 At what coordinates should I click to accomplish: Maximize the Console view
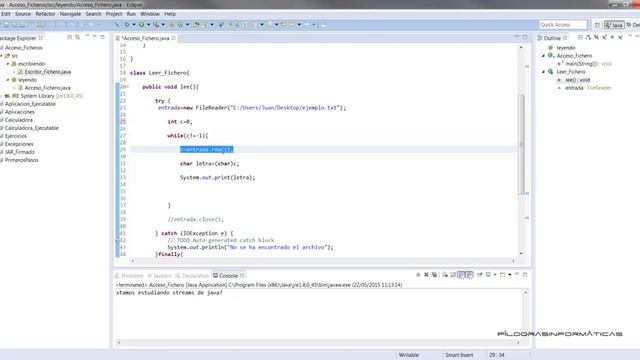[525, 275]
